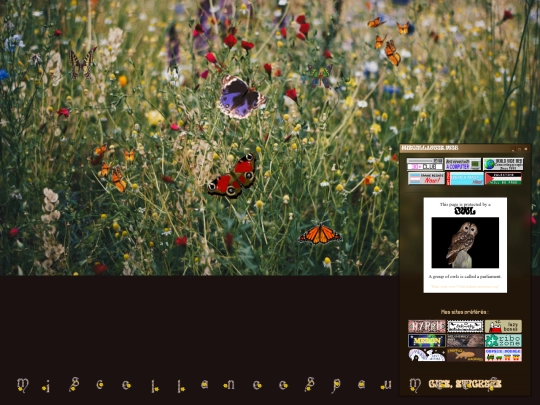Click the owl photo
The width and height of the screenshot is (540, 405).
[465, 242]
